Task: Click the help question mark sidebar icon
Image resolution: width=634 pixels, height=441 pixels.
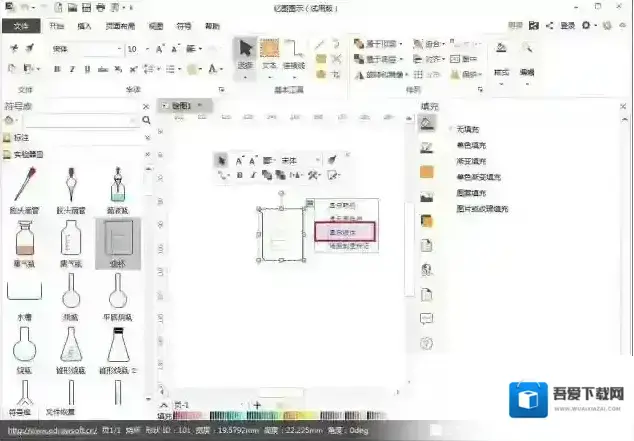Action: pyautogui.click(x=426, y=344)
